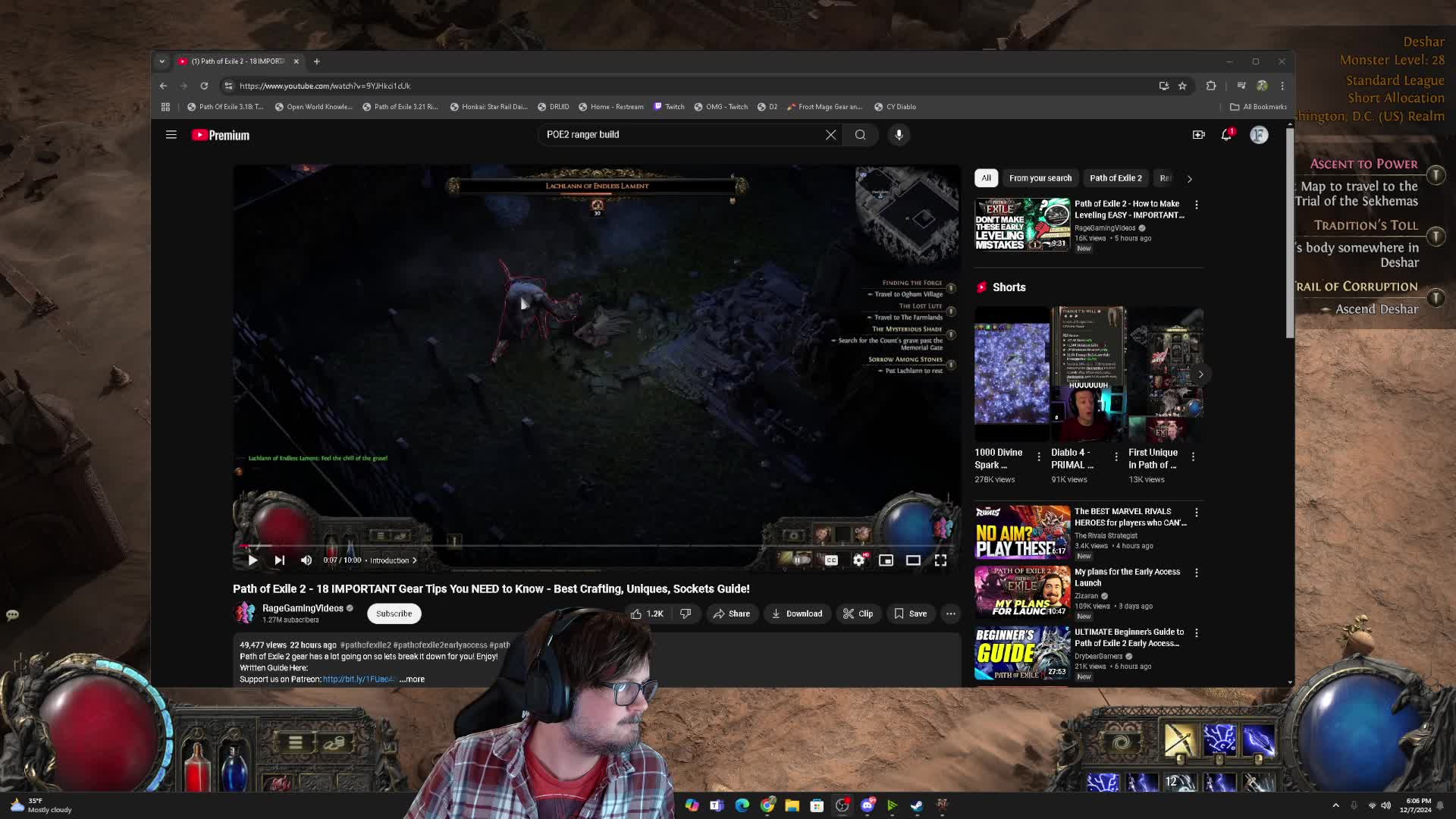Screen dimensions: 1456x819
Task: Open the tab search dropdown arrow
Action: [x=162, y=61]
